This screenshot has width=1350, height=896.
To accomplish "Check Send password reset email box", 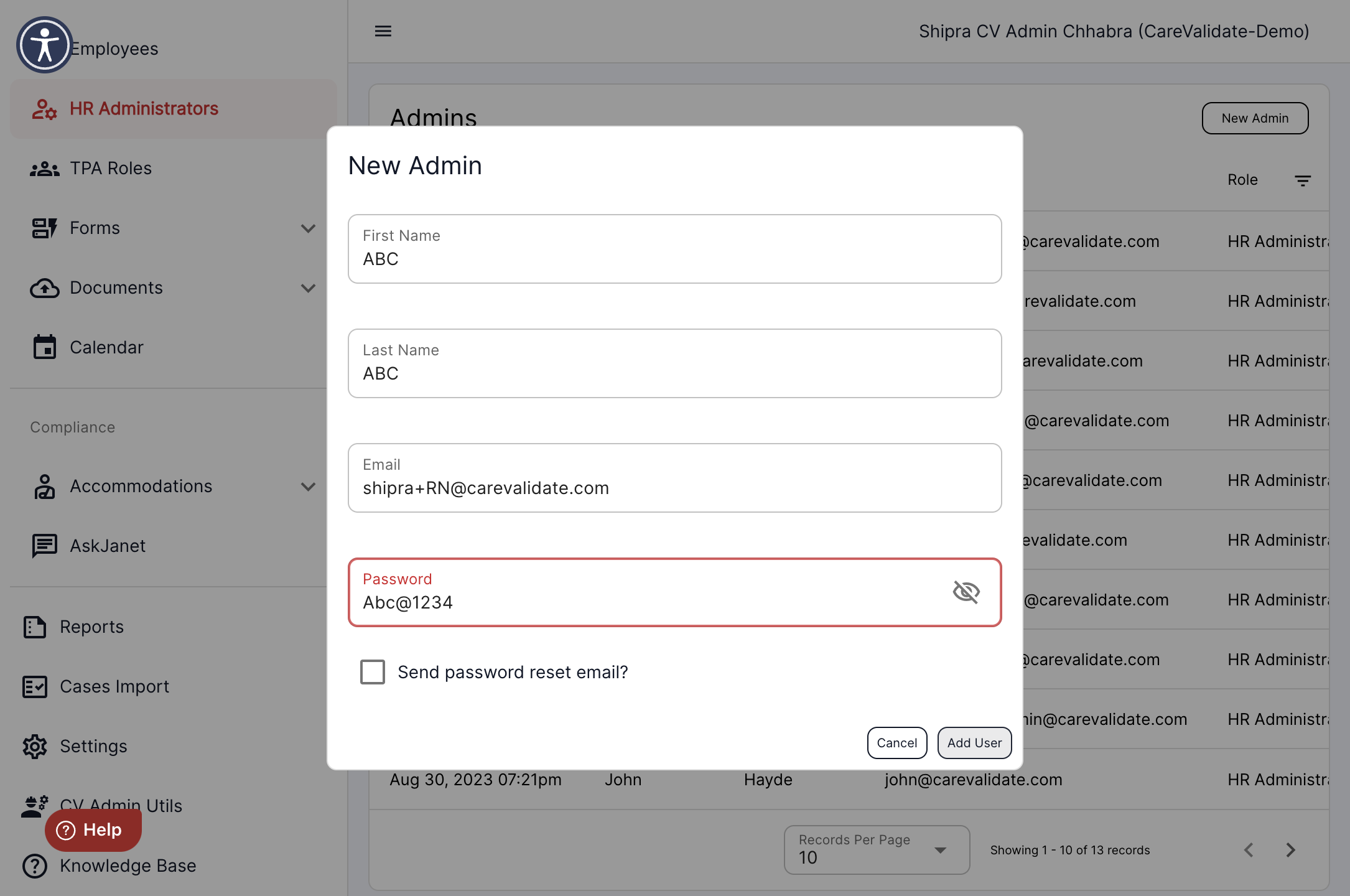I will click(373, 672).
